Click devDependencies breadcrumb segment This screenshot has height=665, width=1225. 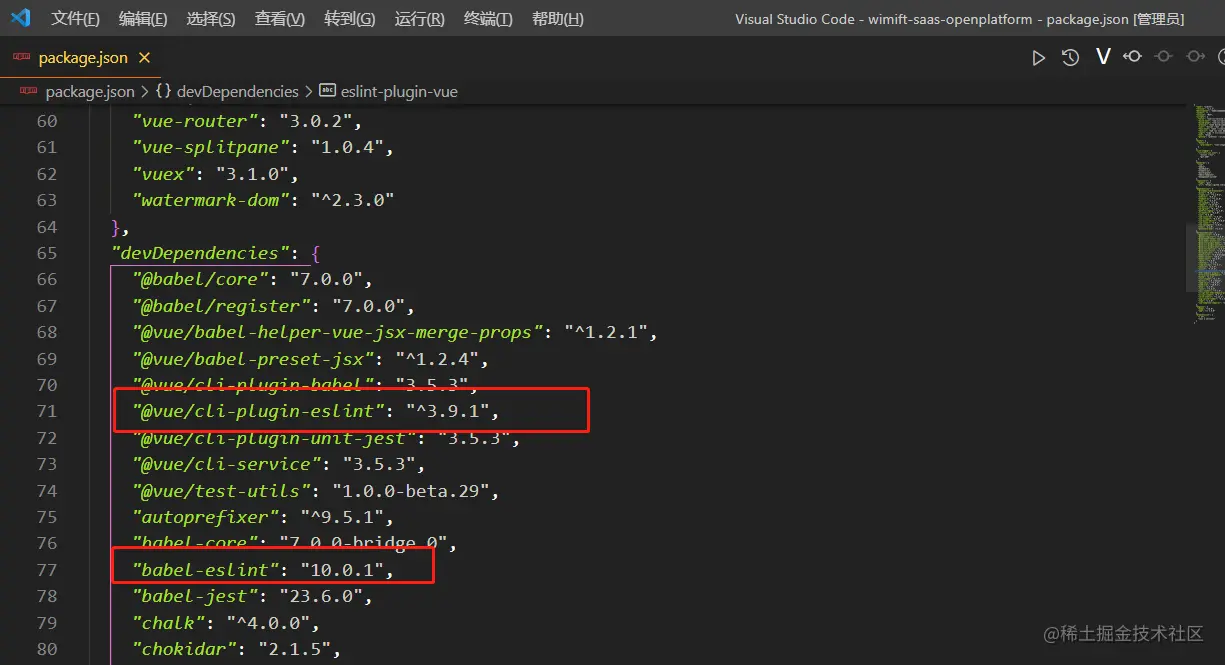click(238, 91)
